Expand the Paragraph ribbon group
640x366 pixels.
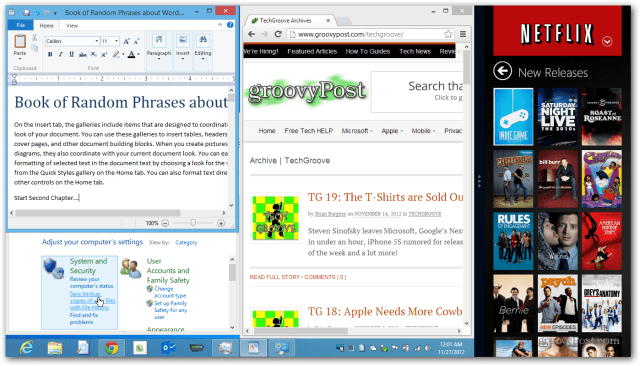point(159,47)
